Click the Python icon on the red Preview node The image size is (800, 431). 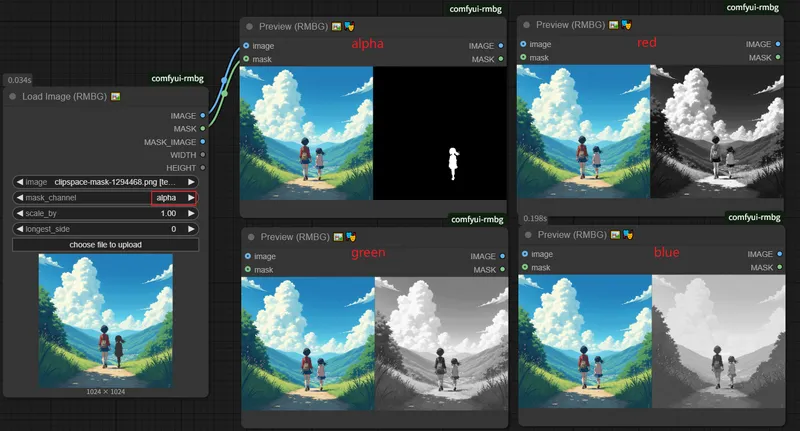627,24
